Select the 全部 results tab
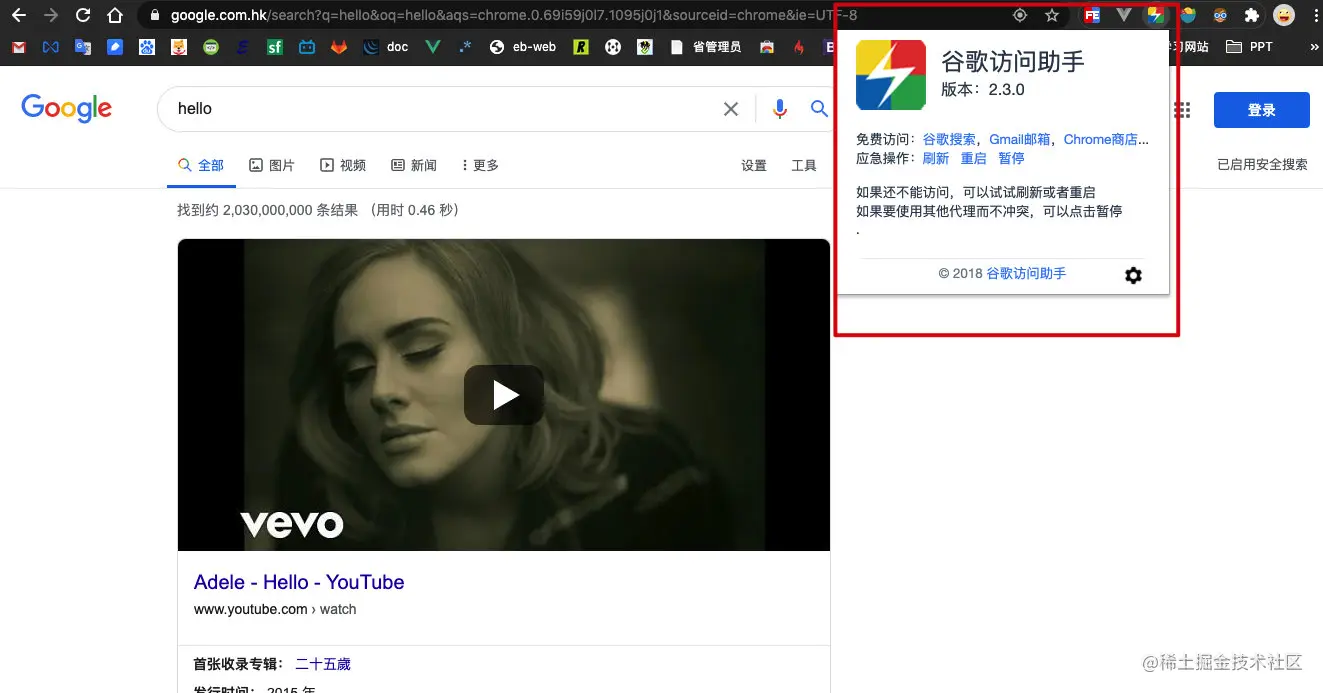Image resolution: width=1323 pixels, height=693 pixels. pyautogui.click(x=201, y=165)
